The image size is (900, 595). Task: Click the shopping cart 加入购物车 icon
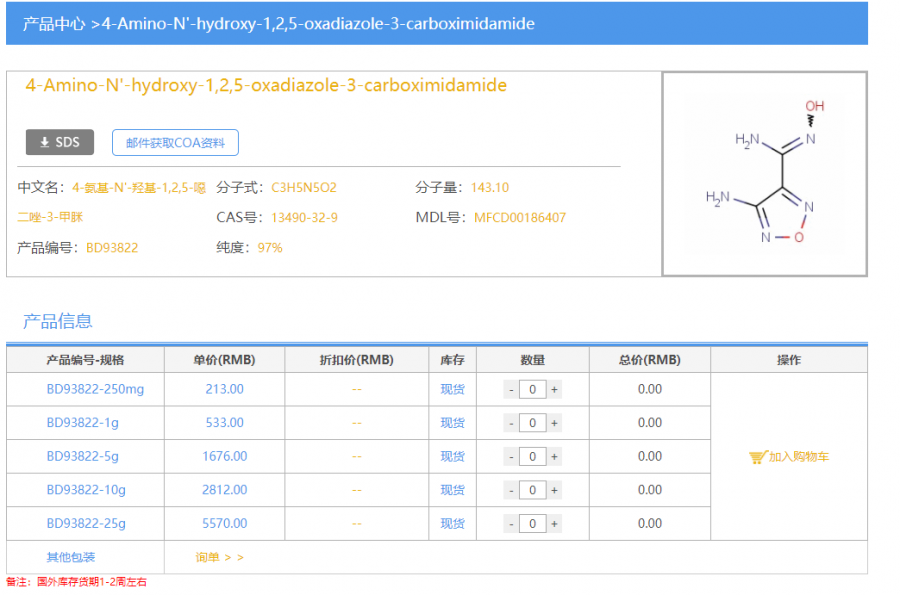[x=757, y=457]
